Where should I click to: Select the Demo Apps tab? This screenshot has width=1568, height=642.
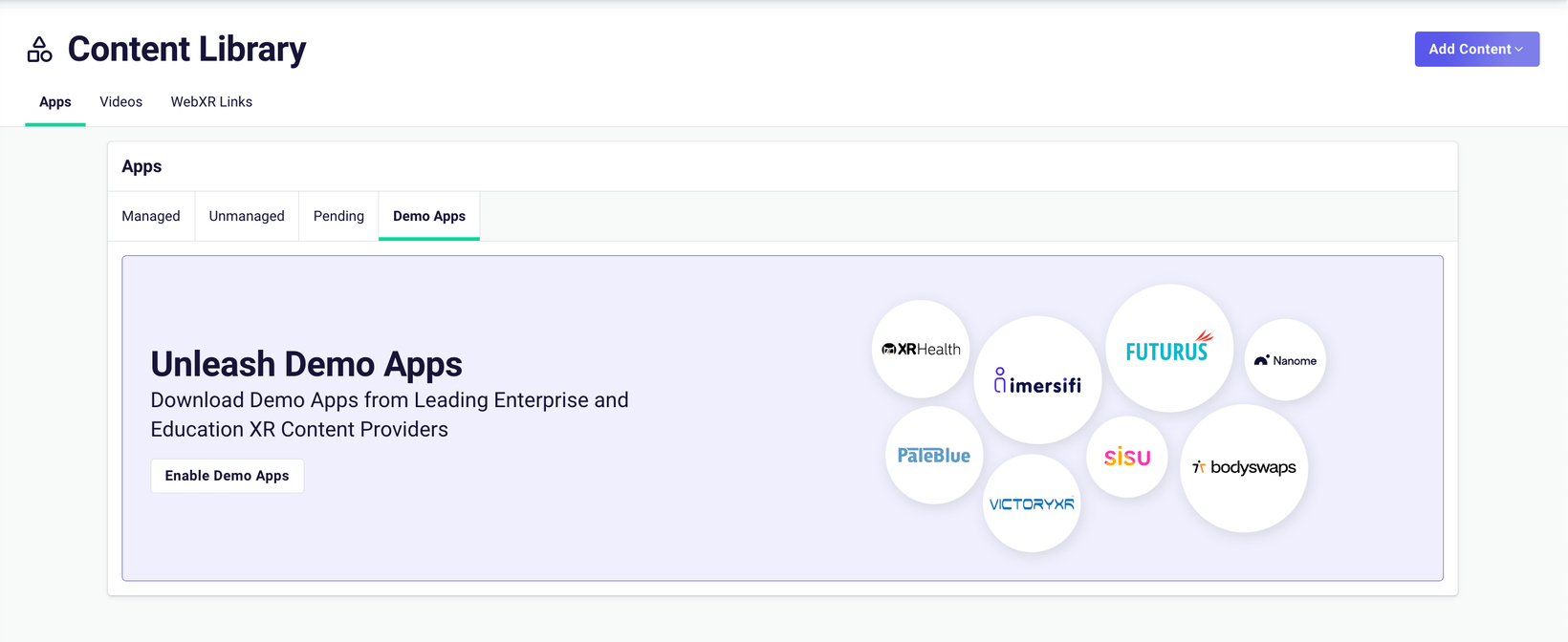click(429, 216)
